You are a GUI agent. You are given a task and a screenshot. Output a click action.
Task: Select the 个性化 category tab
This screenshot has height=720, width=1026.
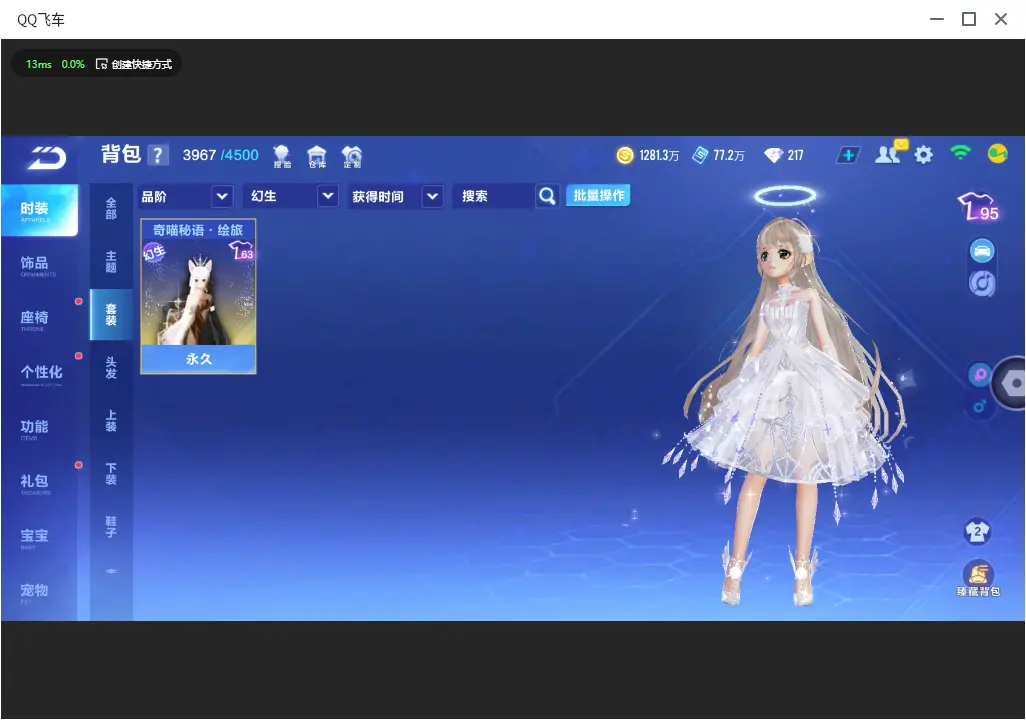(x=39, y=374)
